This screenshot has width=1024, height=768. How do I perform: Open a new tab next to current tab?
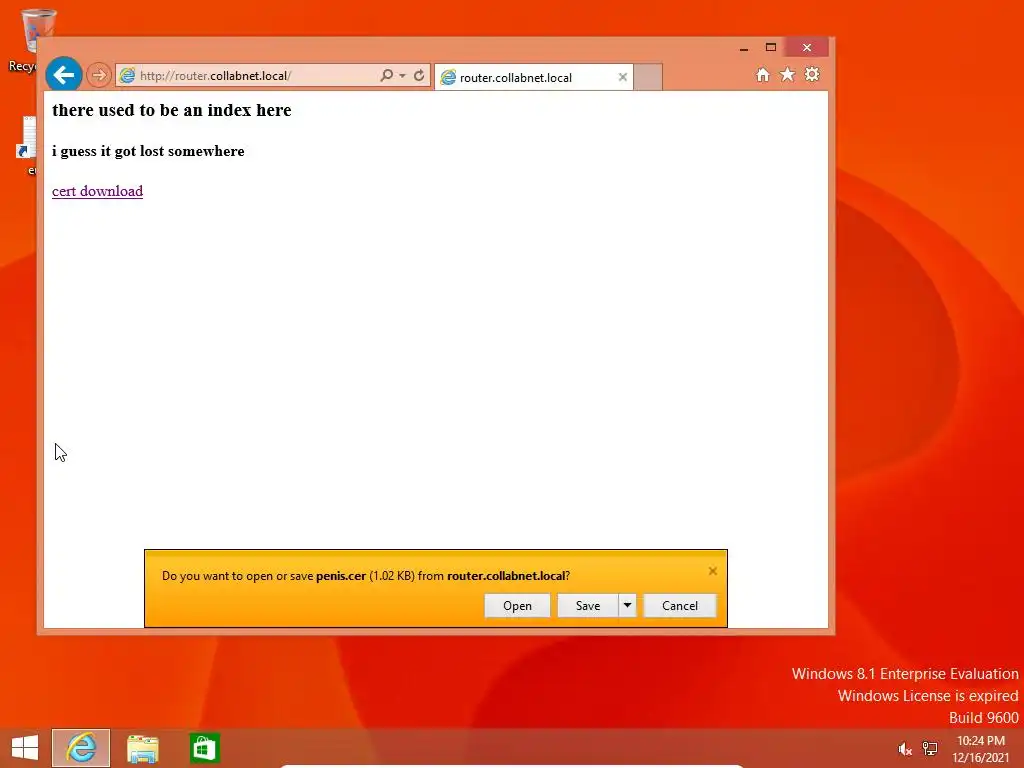click(x=648, y=77)
